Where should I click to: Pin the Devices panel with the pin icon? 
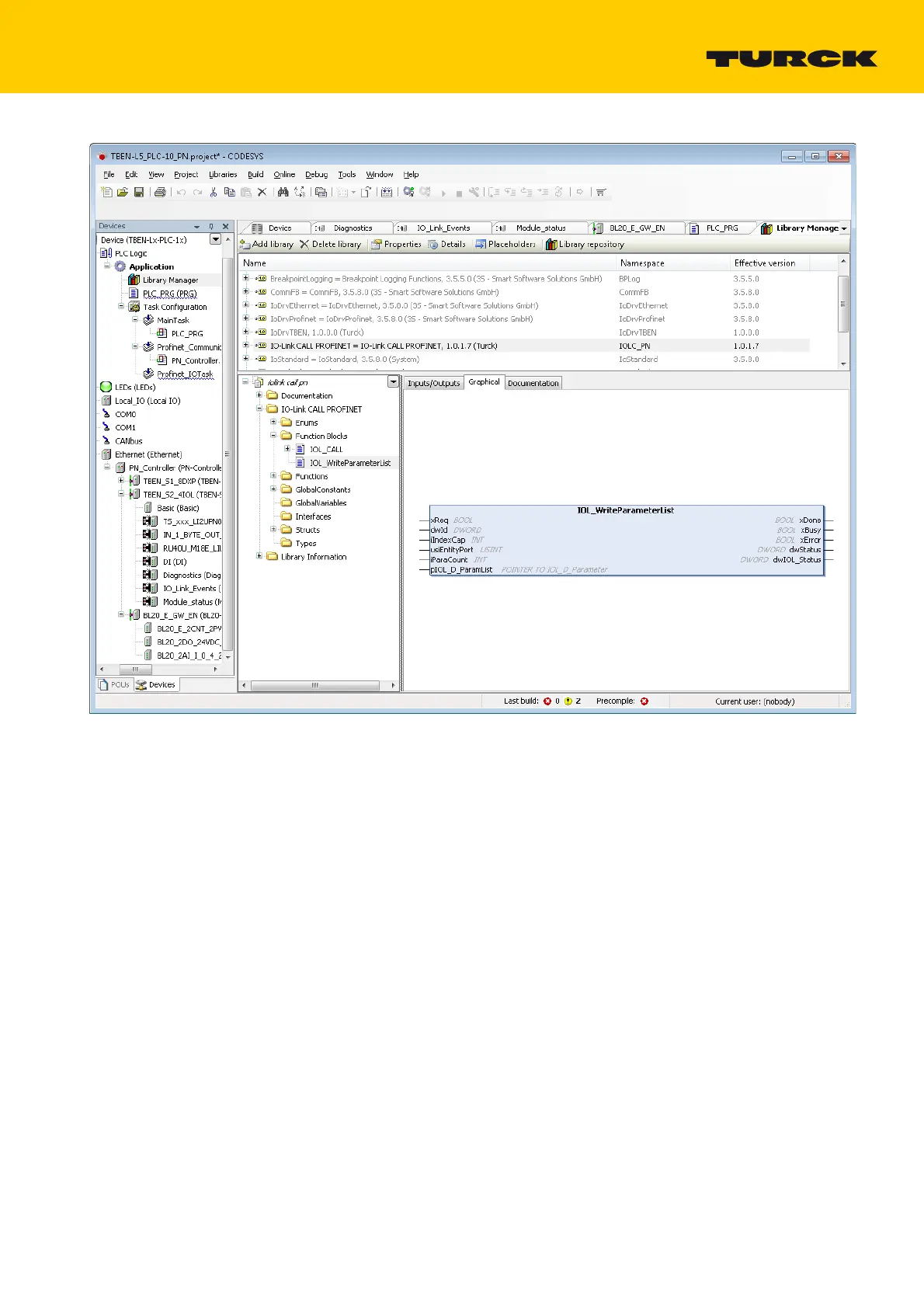point(211,226)
